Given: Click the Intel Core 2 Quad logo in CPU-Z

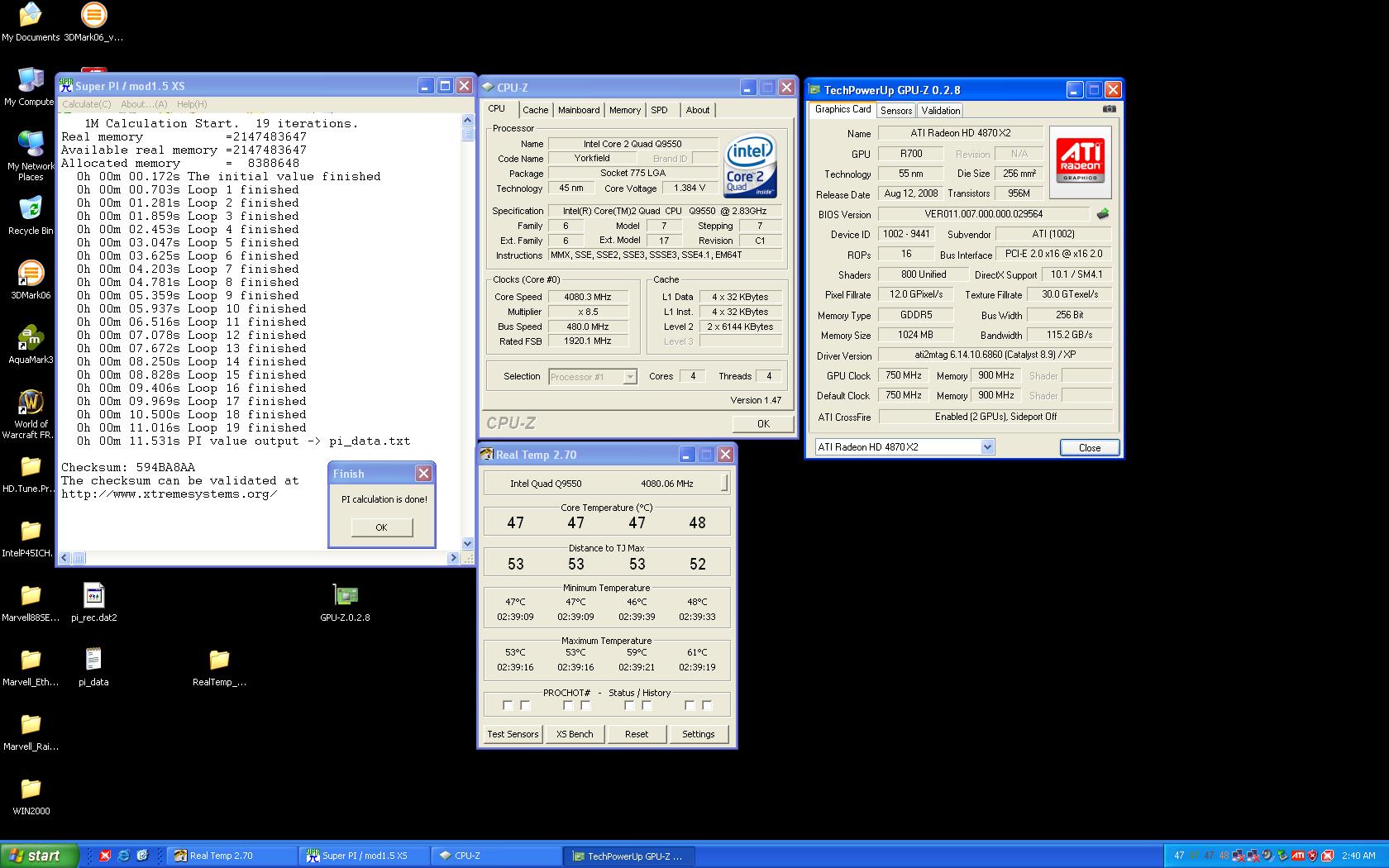Looking at the screenshot, I should point(750,166).
